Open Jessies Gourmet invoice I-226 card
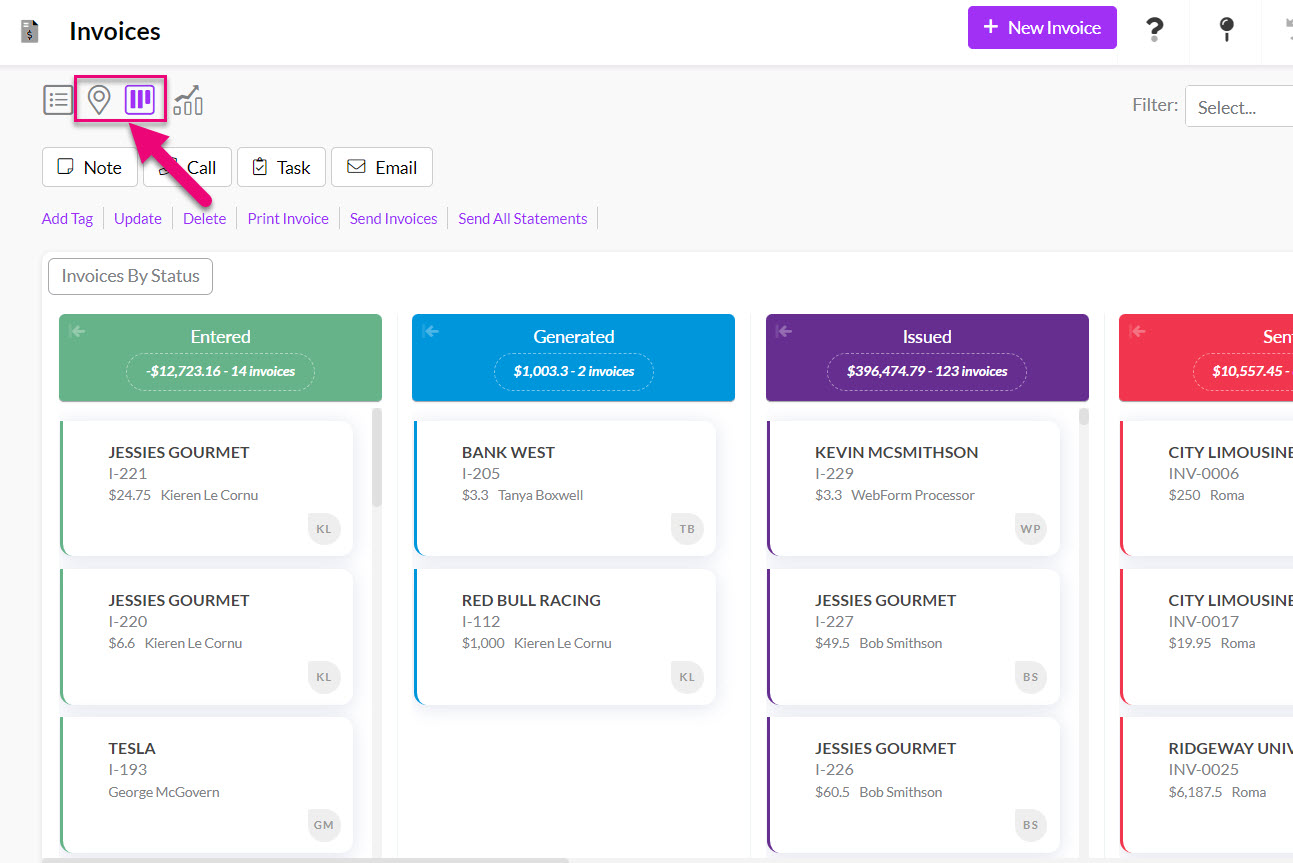The image size is (1293, 863). [x=913, y=784]
